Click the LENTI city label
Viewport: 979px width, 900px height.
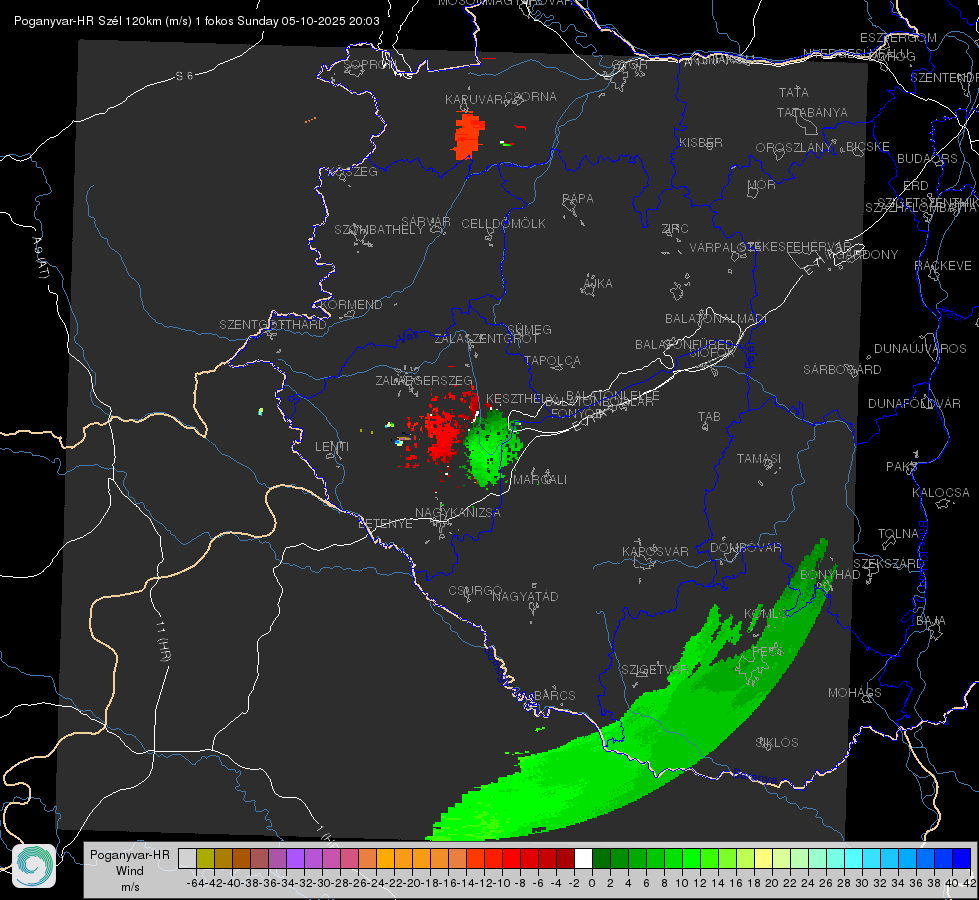tap(332, 447)
